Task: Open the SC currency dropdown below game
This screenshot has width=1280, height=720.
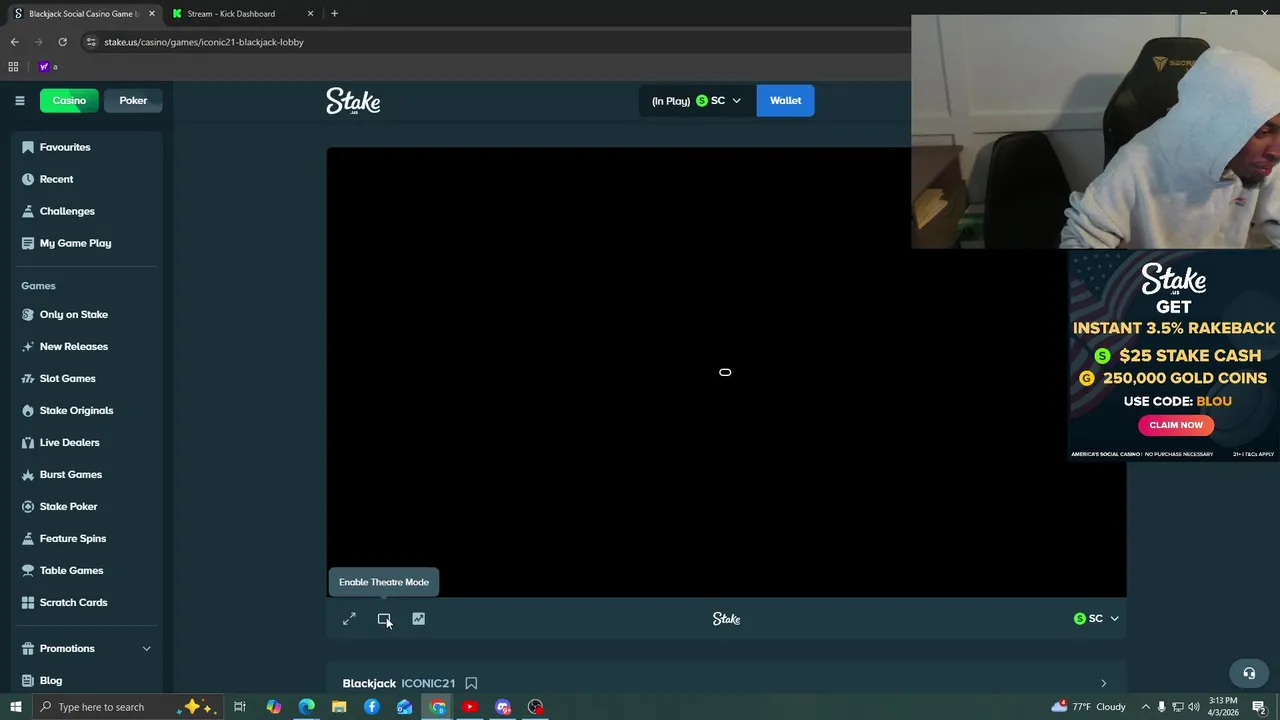Action: [1096, 619]
